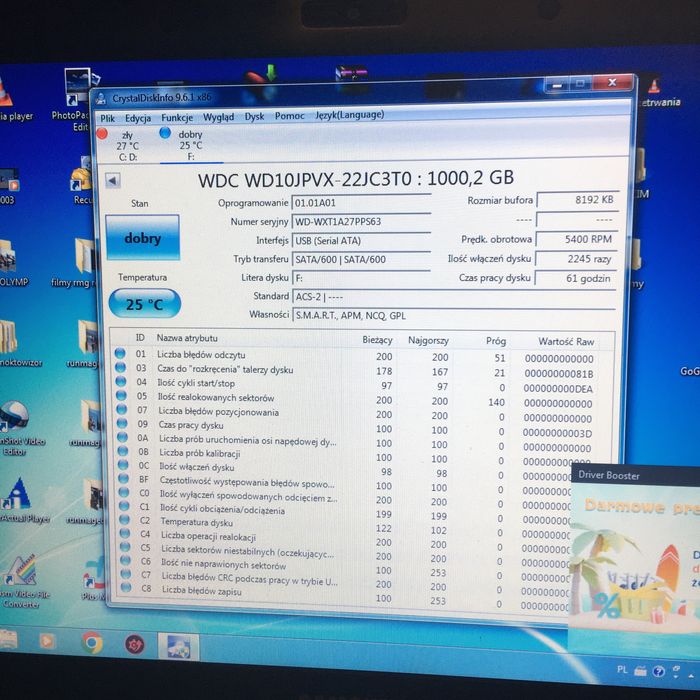
Task: Click the Ilość włączeń dysku value 2245 razy
Action: 576,259
